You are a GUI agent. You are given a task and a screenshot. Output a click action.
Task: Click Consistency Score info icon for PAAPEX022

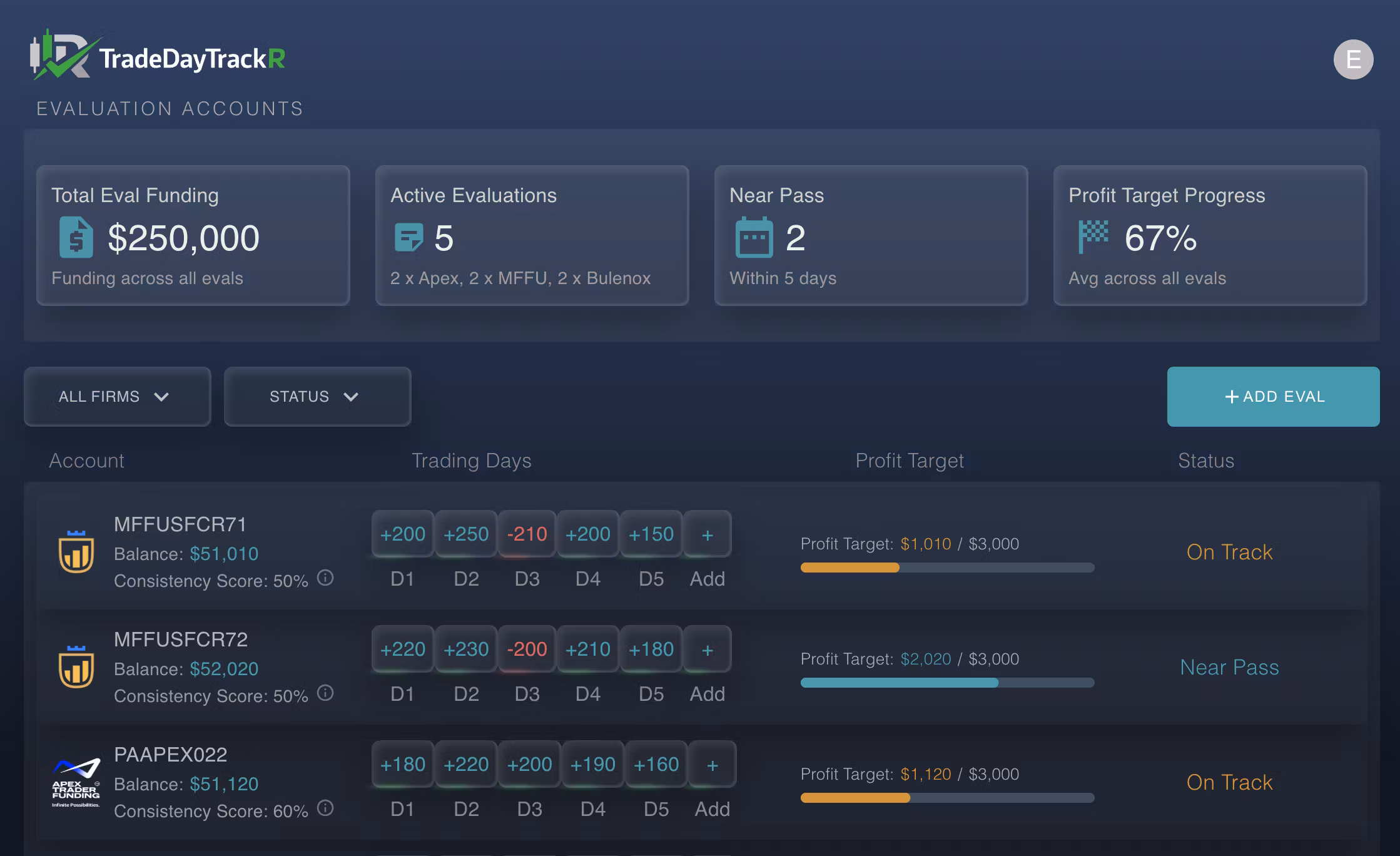pyautogui.click(x=325, y=808)
